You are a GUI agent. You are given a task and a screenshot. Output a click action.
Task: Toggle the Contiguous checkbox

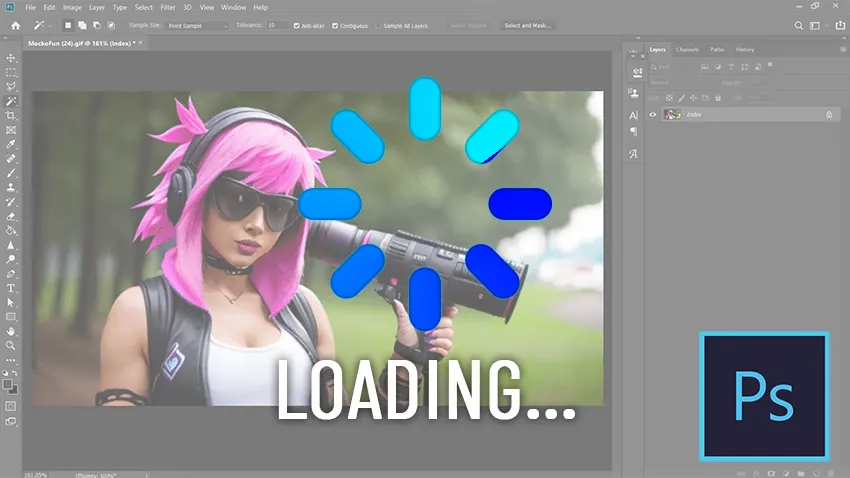tap(335, 25)
